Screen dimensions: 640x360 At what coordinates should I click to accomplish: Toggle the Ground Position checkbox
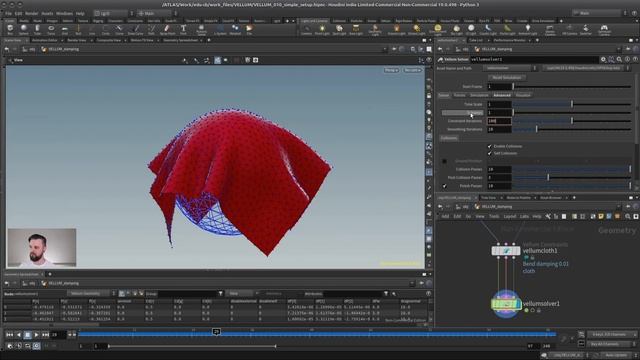pos(444,161)
